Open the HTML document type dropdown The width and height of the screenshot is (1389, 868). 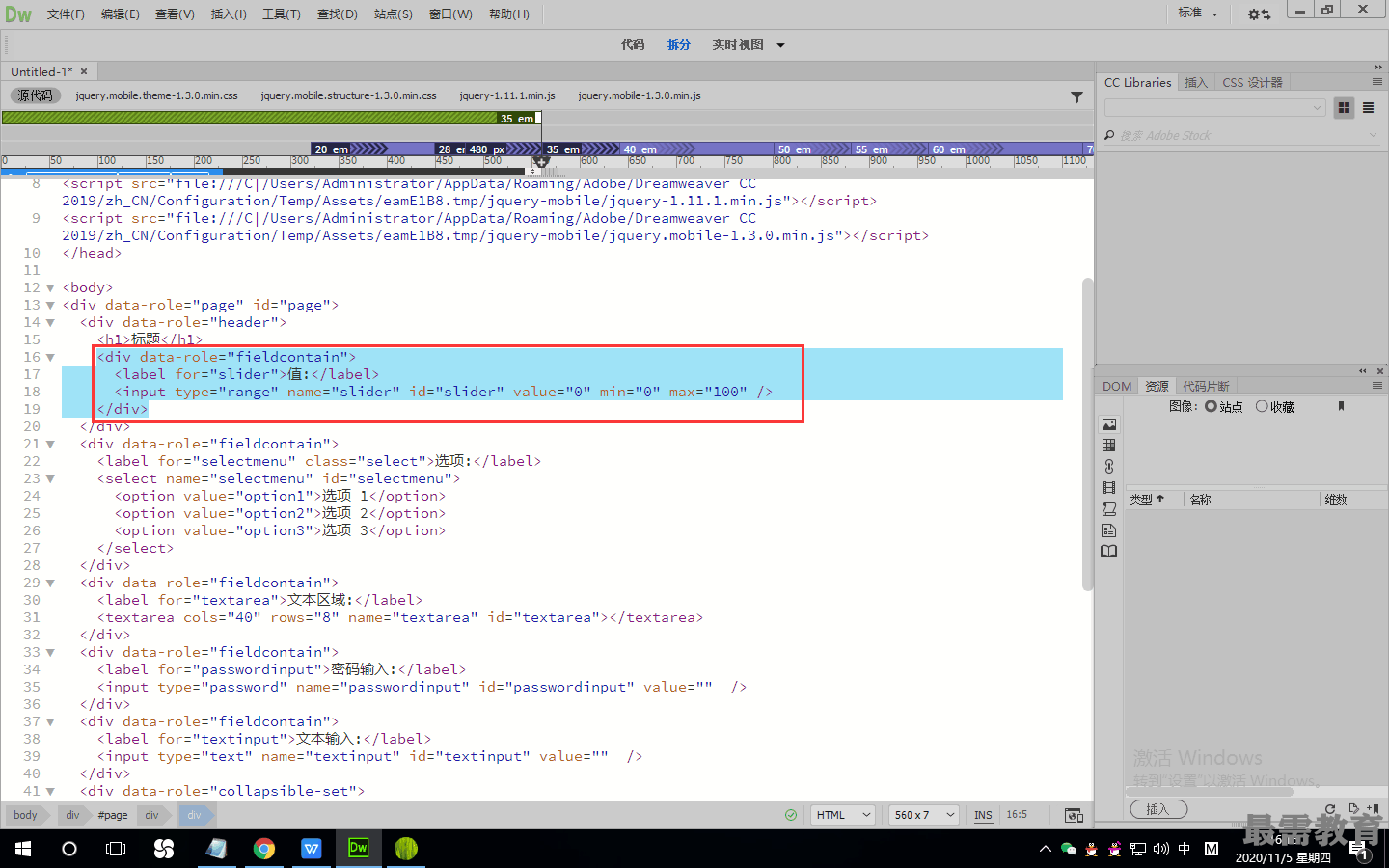[842, 815]
